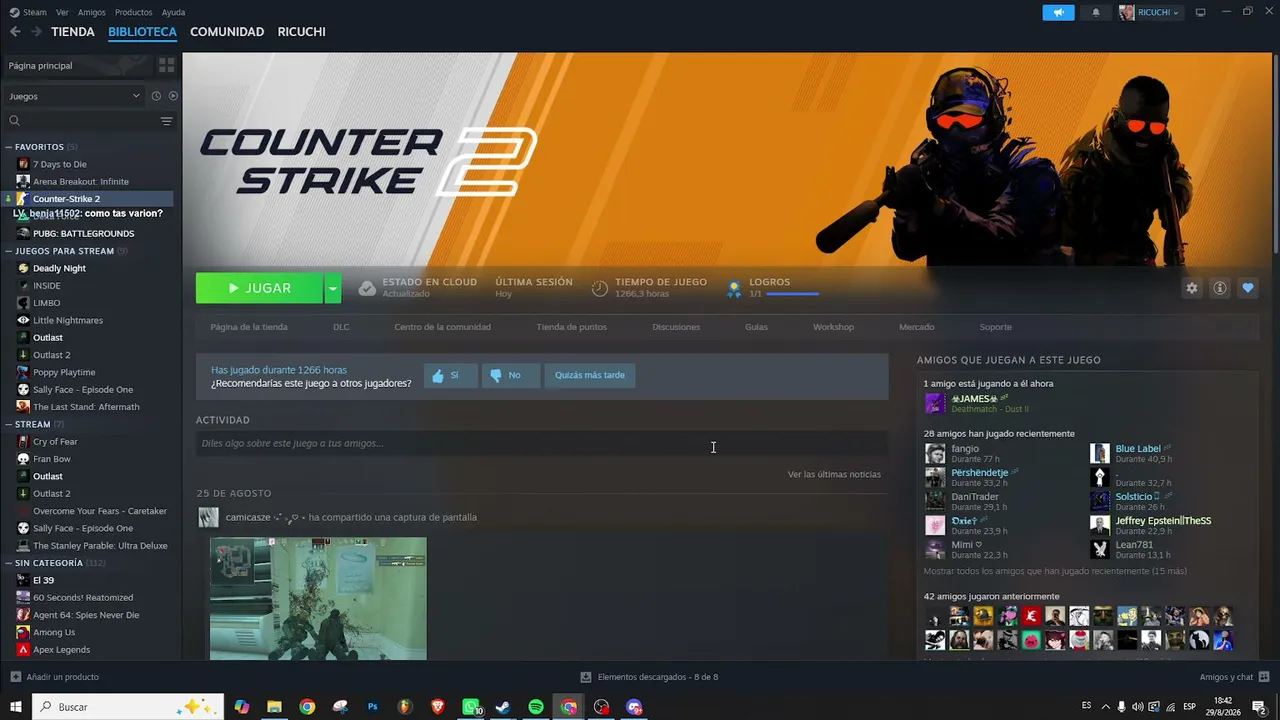Open the RICUCHI profile tab
The image size is (1280, 720).
[x=302, y=32]
